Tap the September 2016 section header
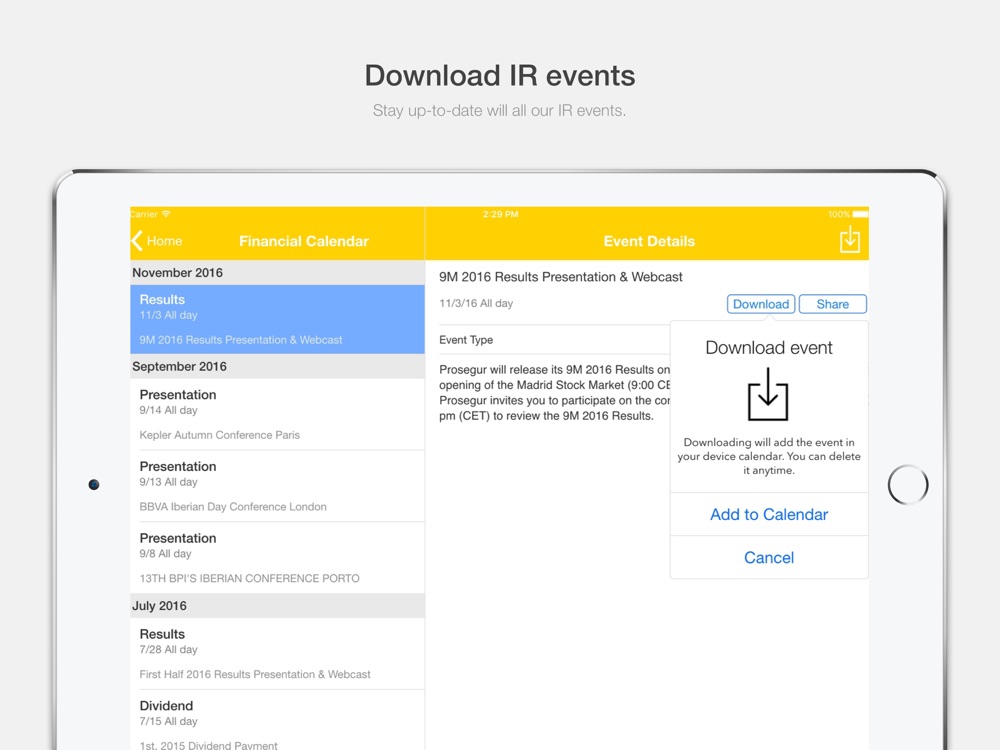The height and width of the screenshot is (750, 1000). [x=277, y=366]
